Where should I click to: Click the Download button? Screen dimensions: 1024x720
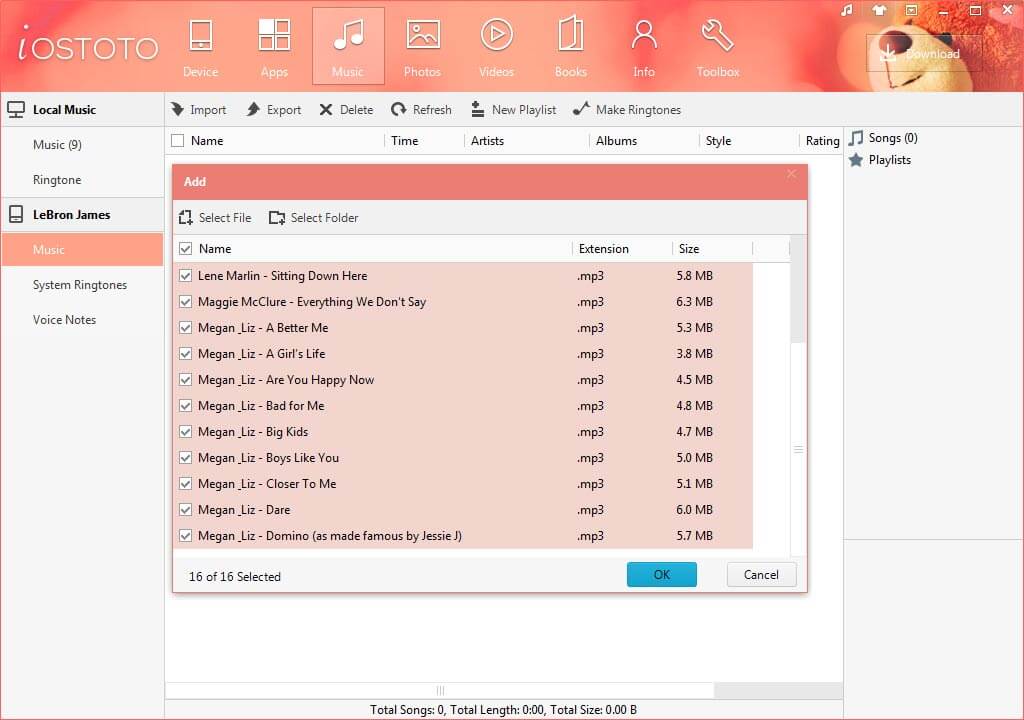(923, 53)
